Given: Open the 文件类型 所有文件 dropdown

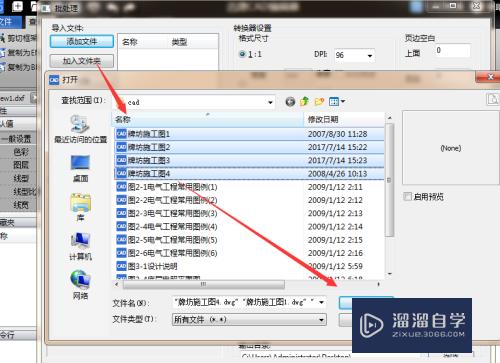Looking at the screenshot, I should pos(249,319).
